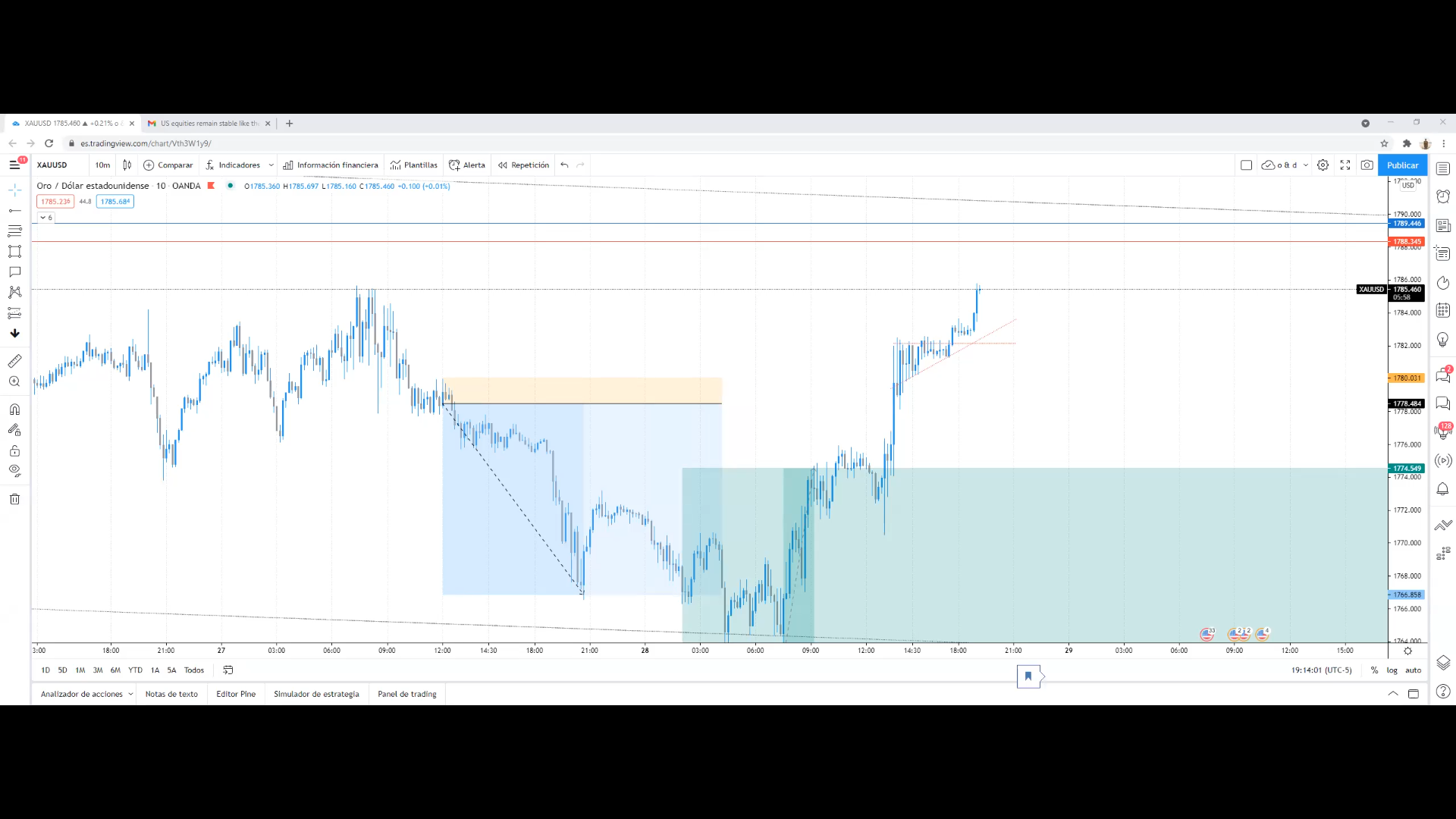Click the Comparar button
This screenshot has height=819, width=1456.
coord(168,165)
